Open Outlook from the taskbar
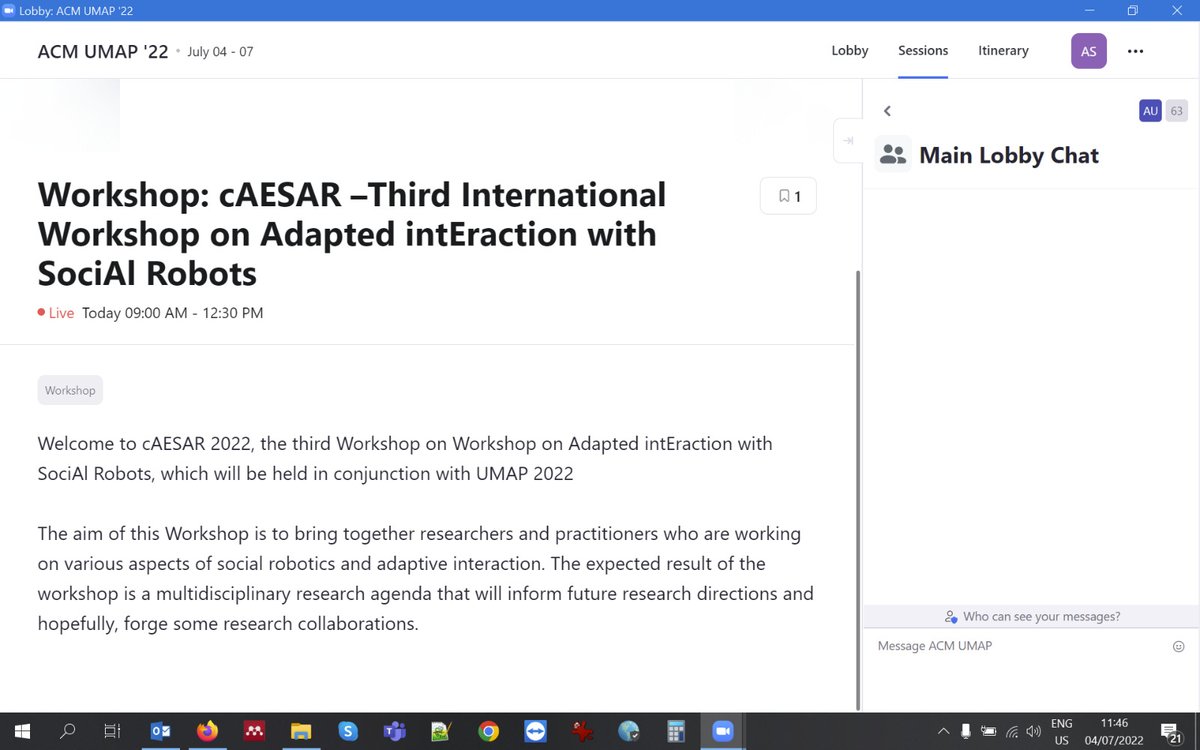 (x=160, y=731)
